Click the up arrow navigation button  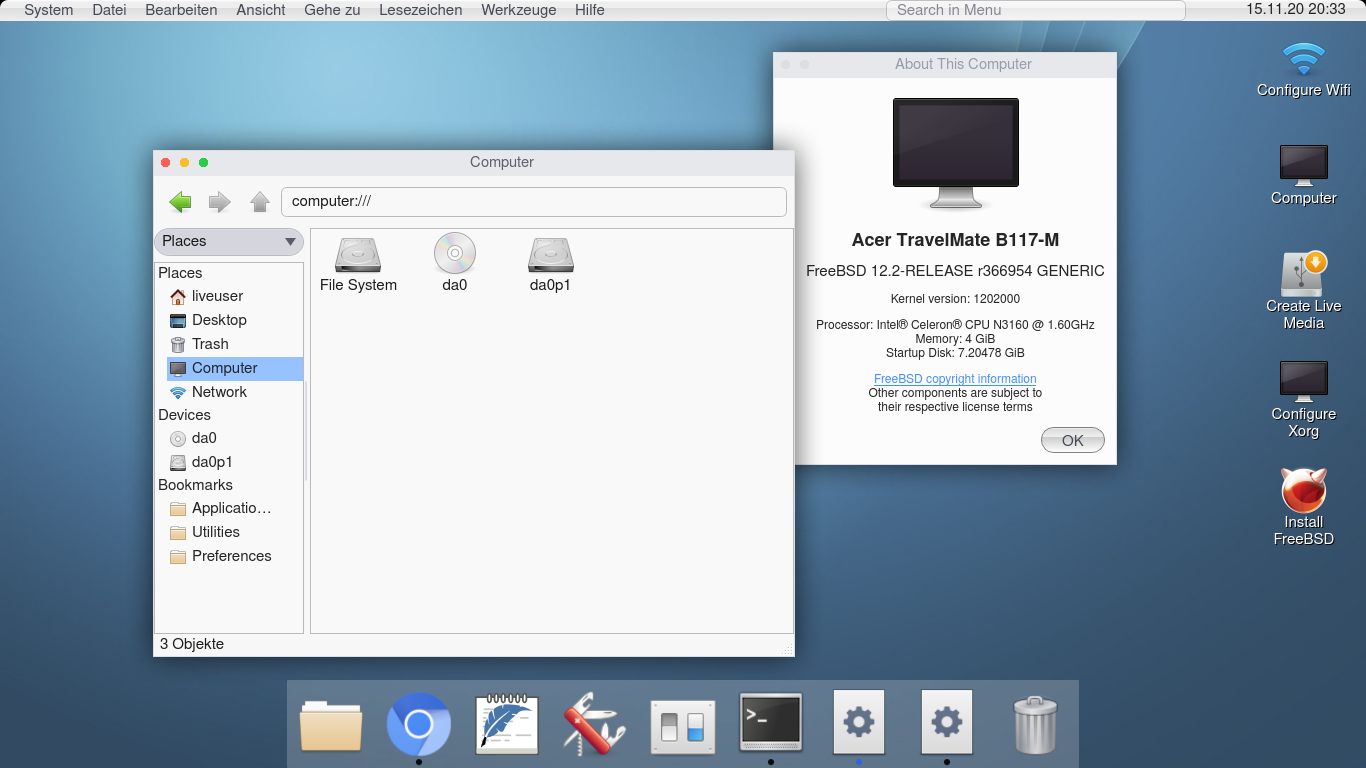(x=259, y=202)
